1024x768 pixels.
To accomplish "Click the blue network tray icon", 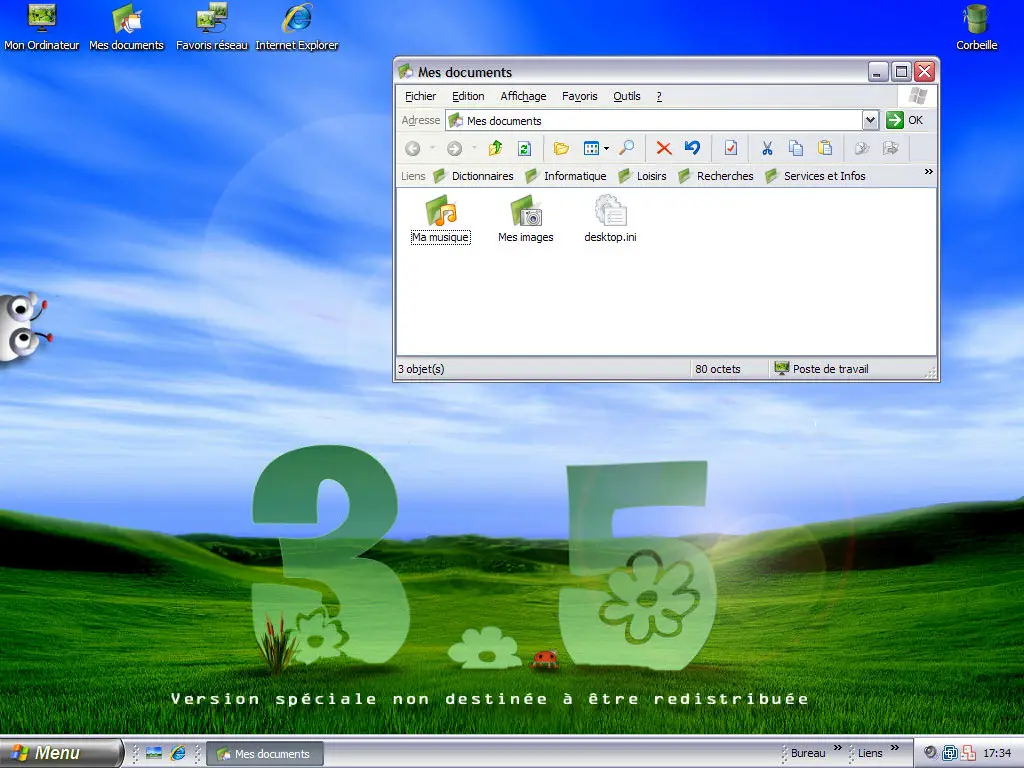I will coord(950,753).
